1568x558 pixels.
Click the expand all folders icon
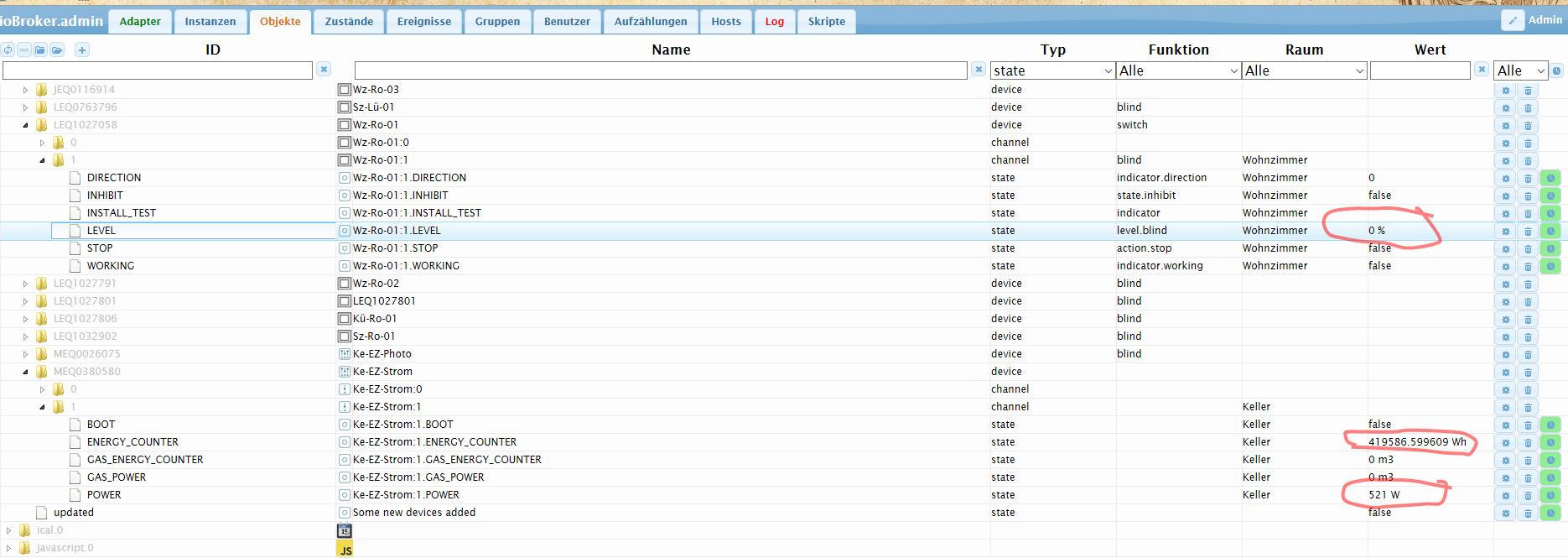point(56,50)
